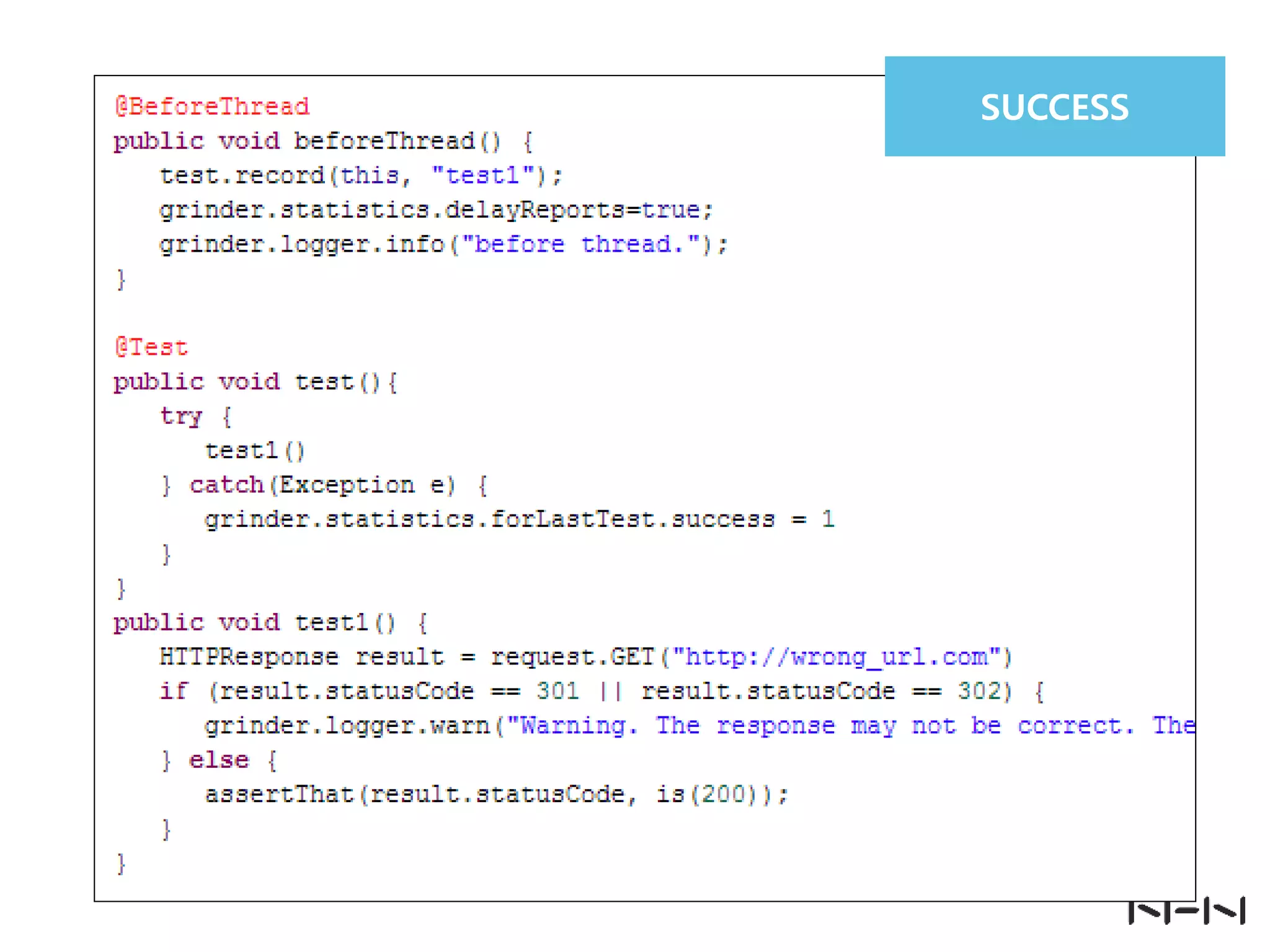Click the NHN logo
Viewport: 1270px width, 952px height.
pyautogui.click(x=1186, y=910)
